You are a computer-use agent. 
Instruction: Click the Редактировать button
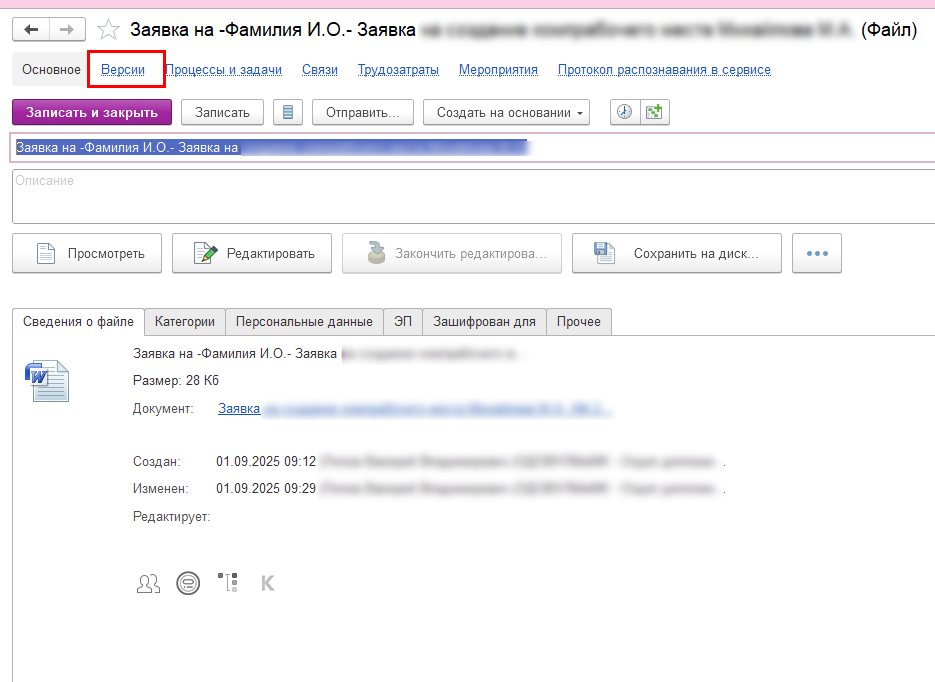[x=252, y=253]
